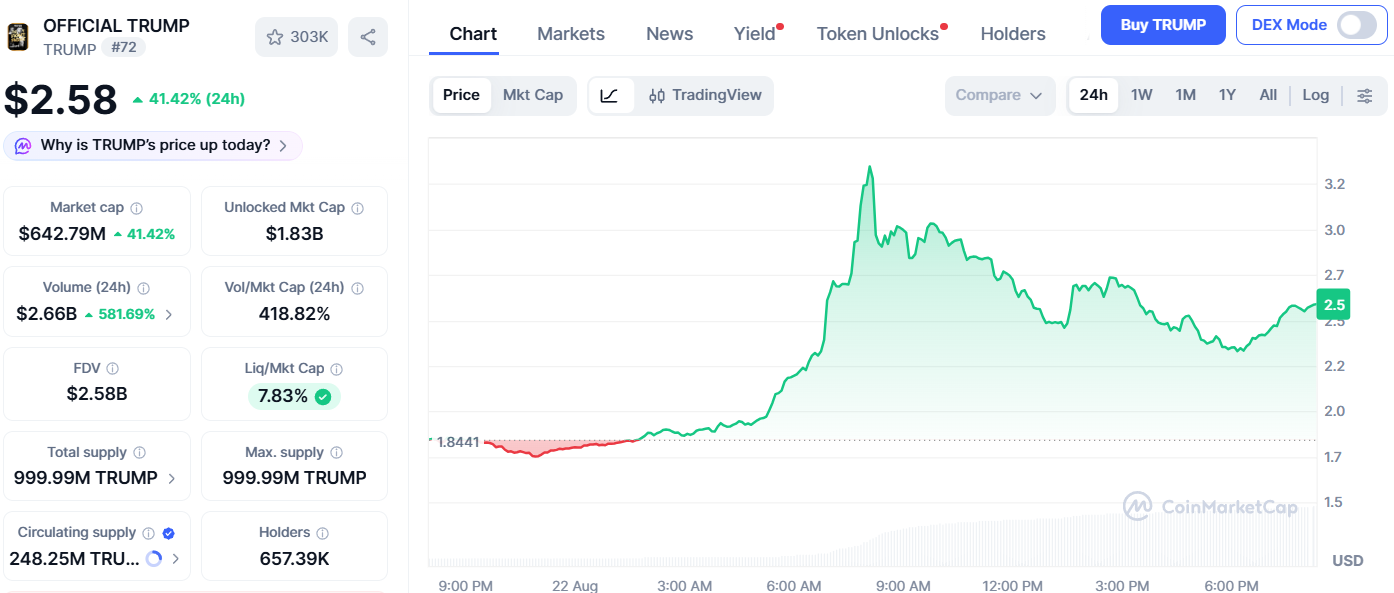Click the $642.79M market cap value

[x=62, y=234]
